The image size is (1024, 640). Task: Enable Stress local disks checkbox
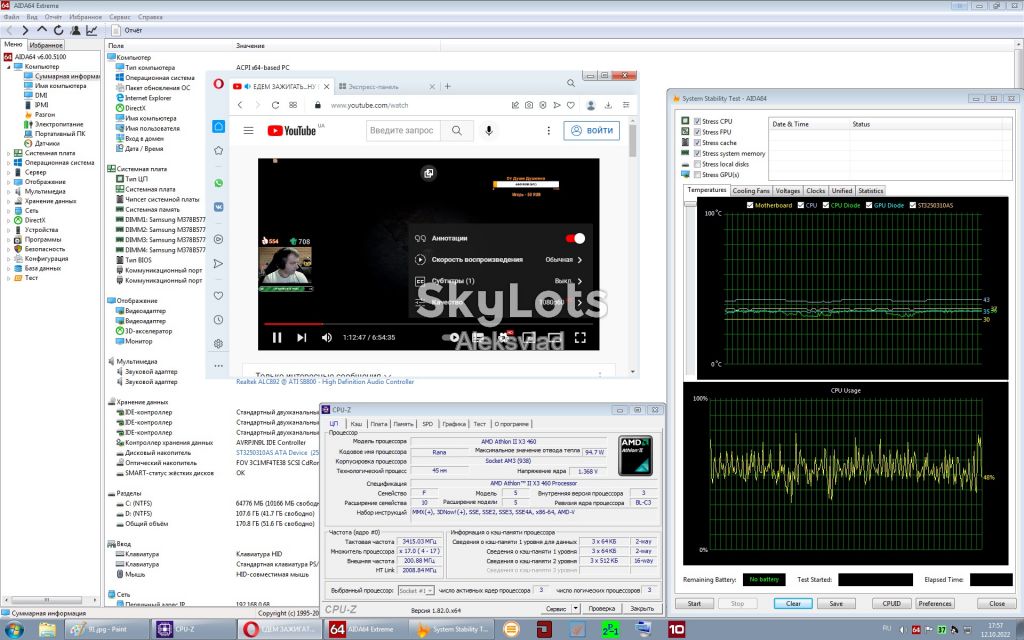[697, 164]
